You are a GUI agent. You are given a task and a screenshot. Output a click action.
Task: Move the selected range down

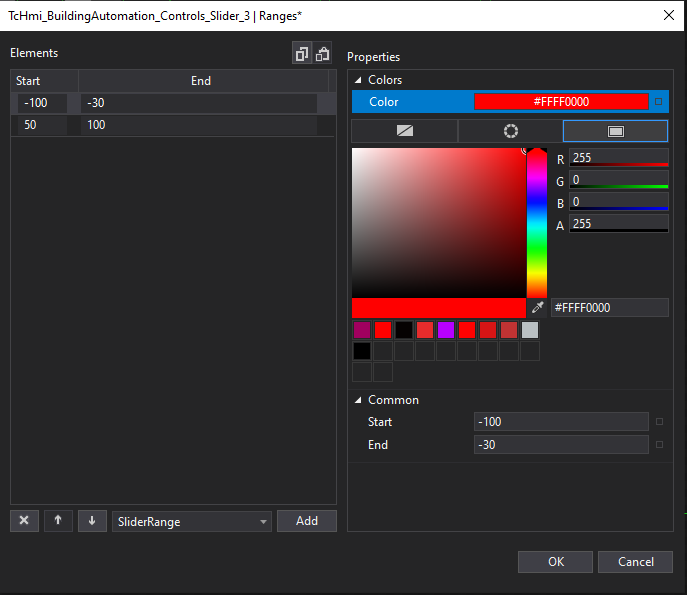pos(92,521)
